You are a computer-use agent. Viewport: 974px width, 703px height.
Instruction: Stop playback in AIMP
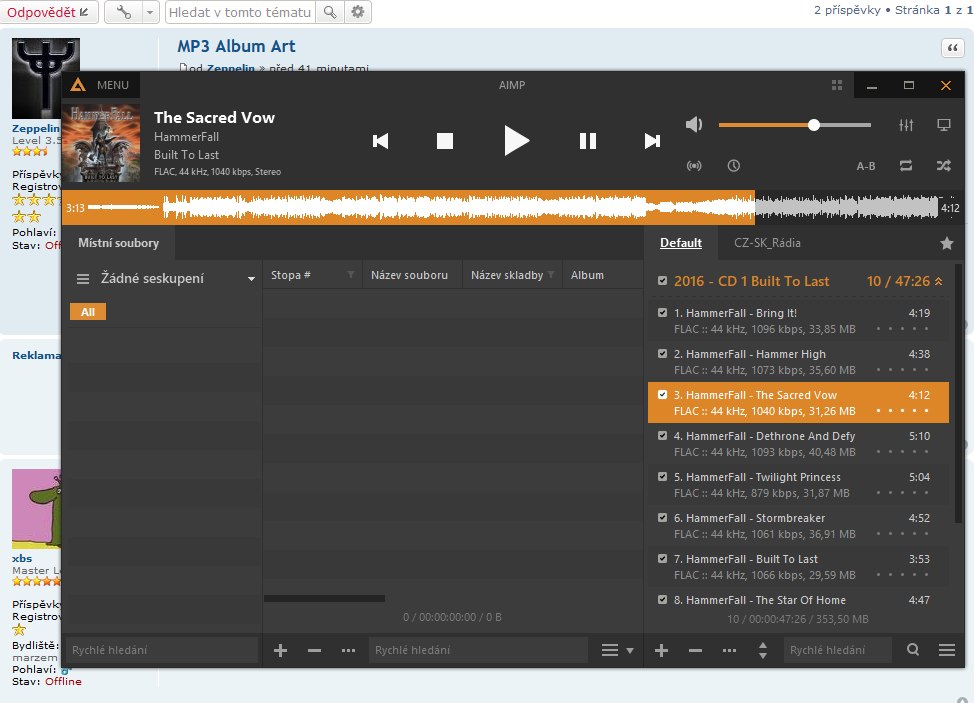click(x=445, y=141)
